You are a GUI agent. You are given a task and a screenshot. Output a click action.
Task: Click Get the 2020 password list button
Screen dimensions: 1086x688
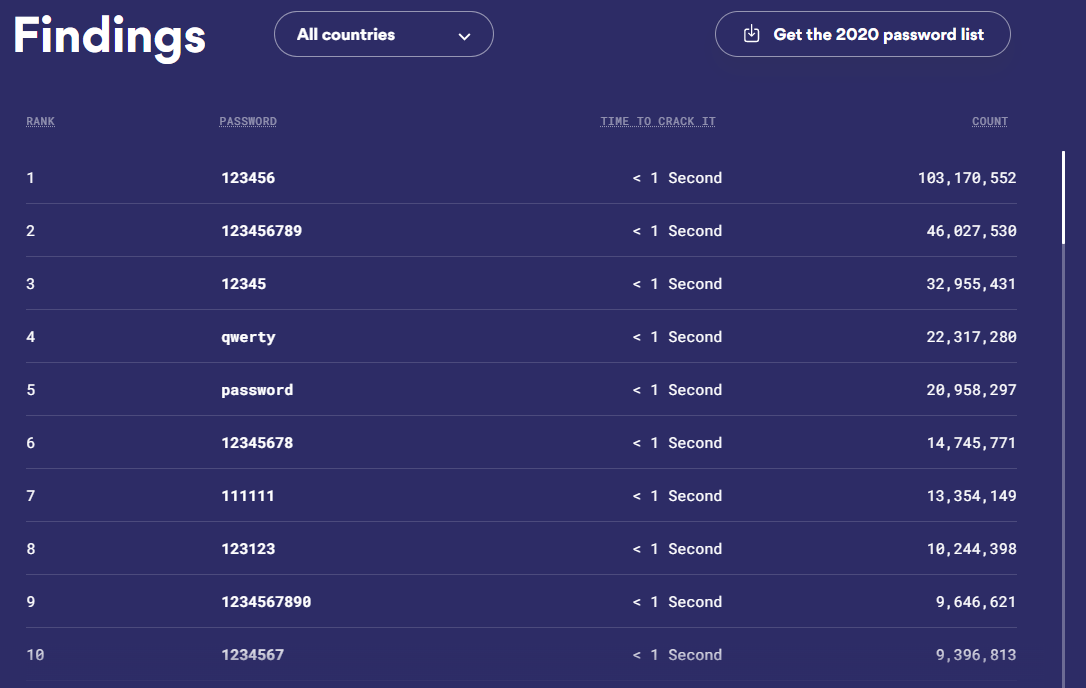click(x=862, y=35)
